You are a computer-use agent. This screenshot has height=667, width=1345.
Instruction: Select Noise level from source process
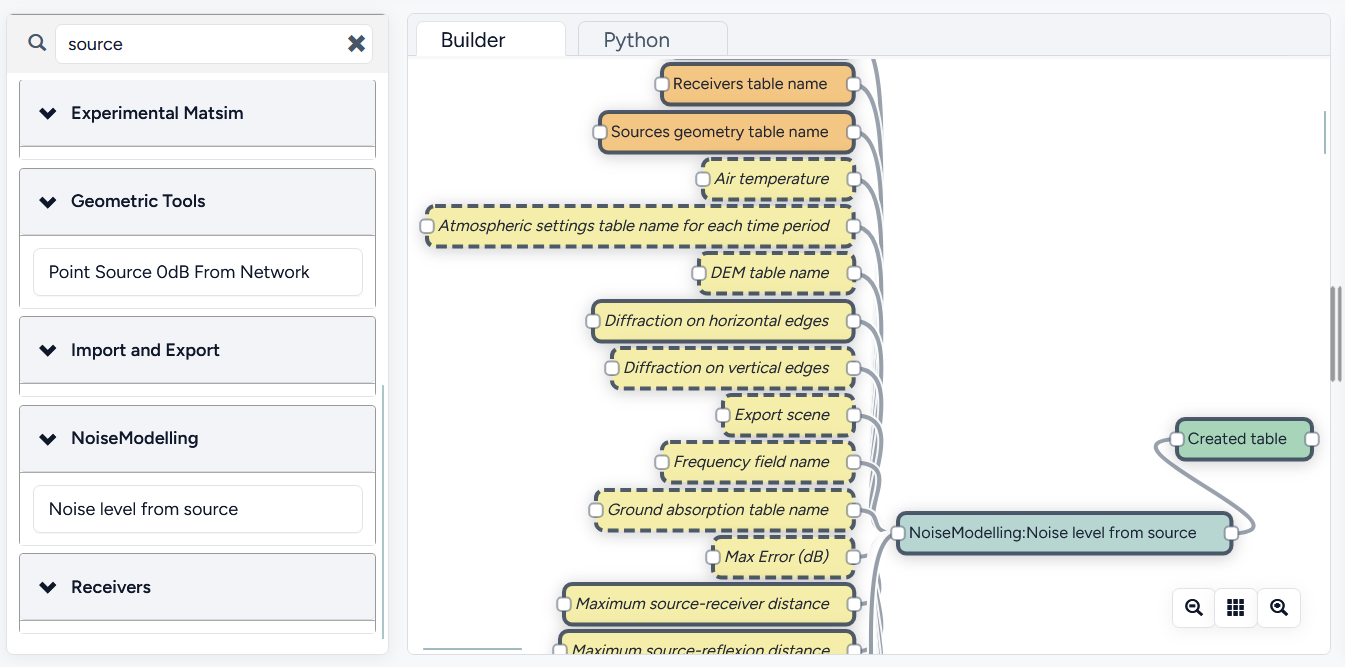tap(198, 509)
